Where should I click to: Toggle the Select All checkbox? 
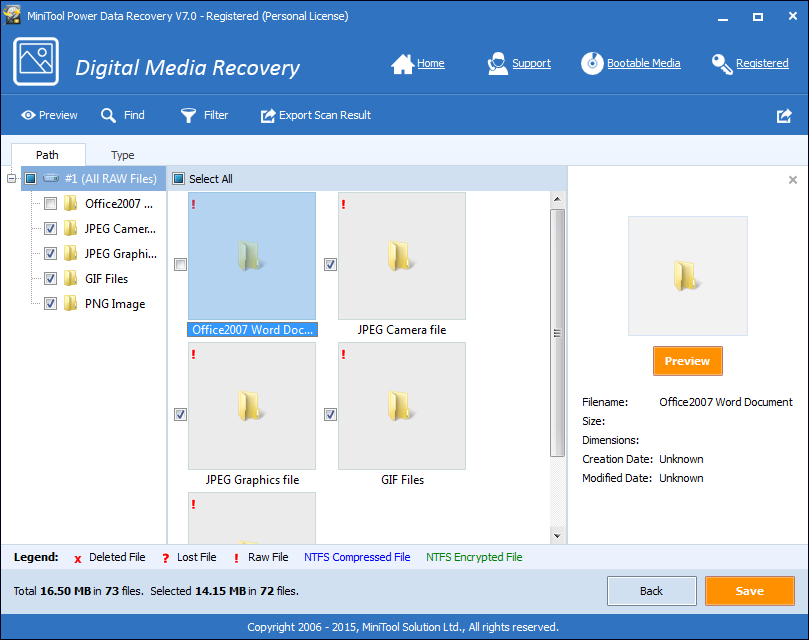[179, 179]
